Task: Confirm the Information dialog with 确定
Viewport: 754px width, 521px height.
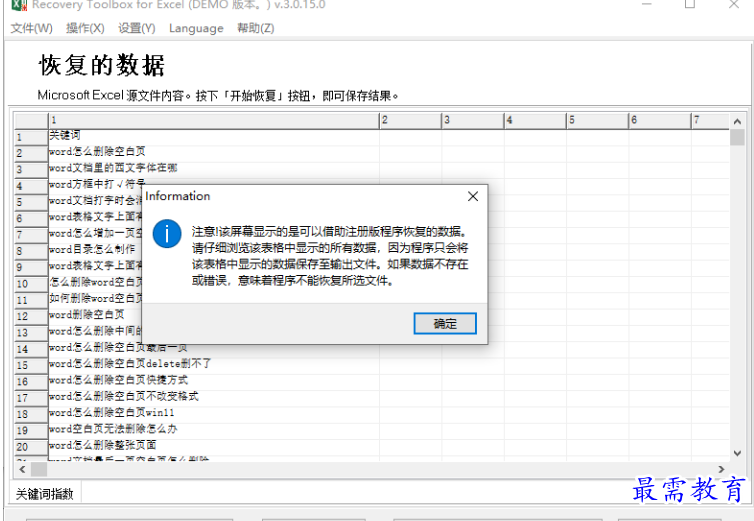Action: [445, 323]
